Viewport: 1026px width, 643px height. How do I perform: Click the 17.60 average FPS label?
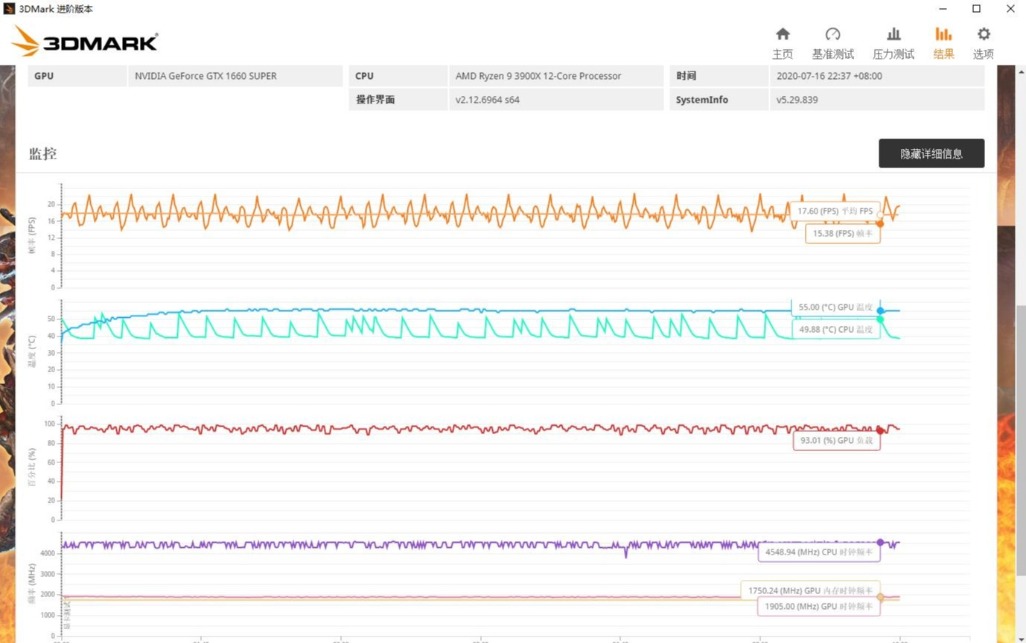(x=834, y=211)
